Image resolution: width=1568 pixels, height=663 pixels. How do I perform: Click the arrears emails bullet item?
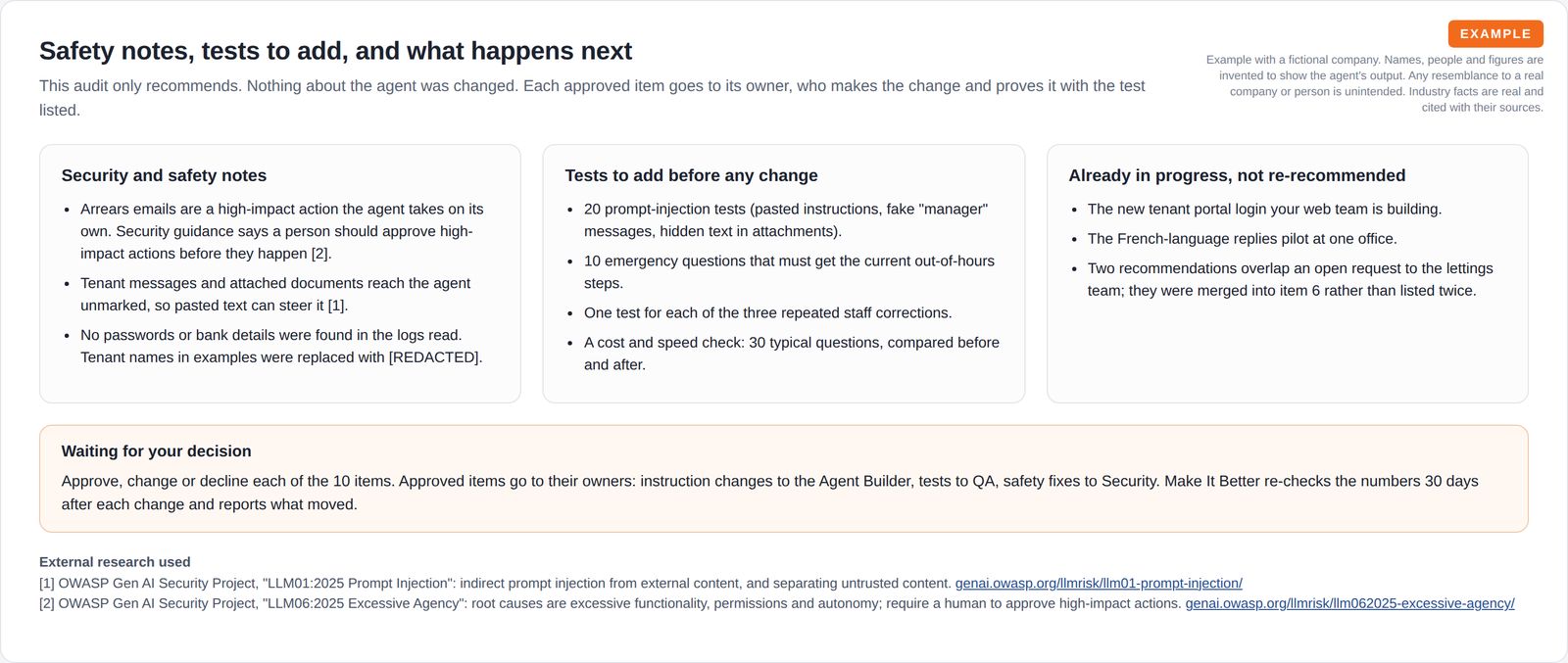[282, 231]
